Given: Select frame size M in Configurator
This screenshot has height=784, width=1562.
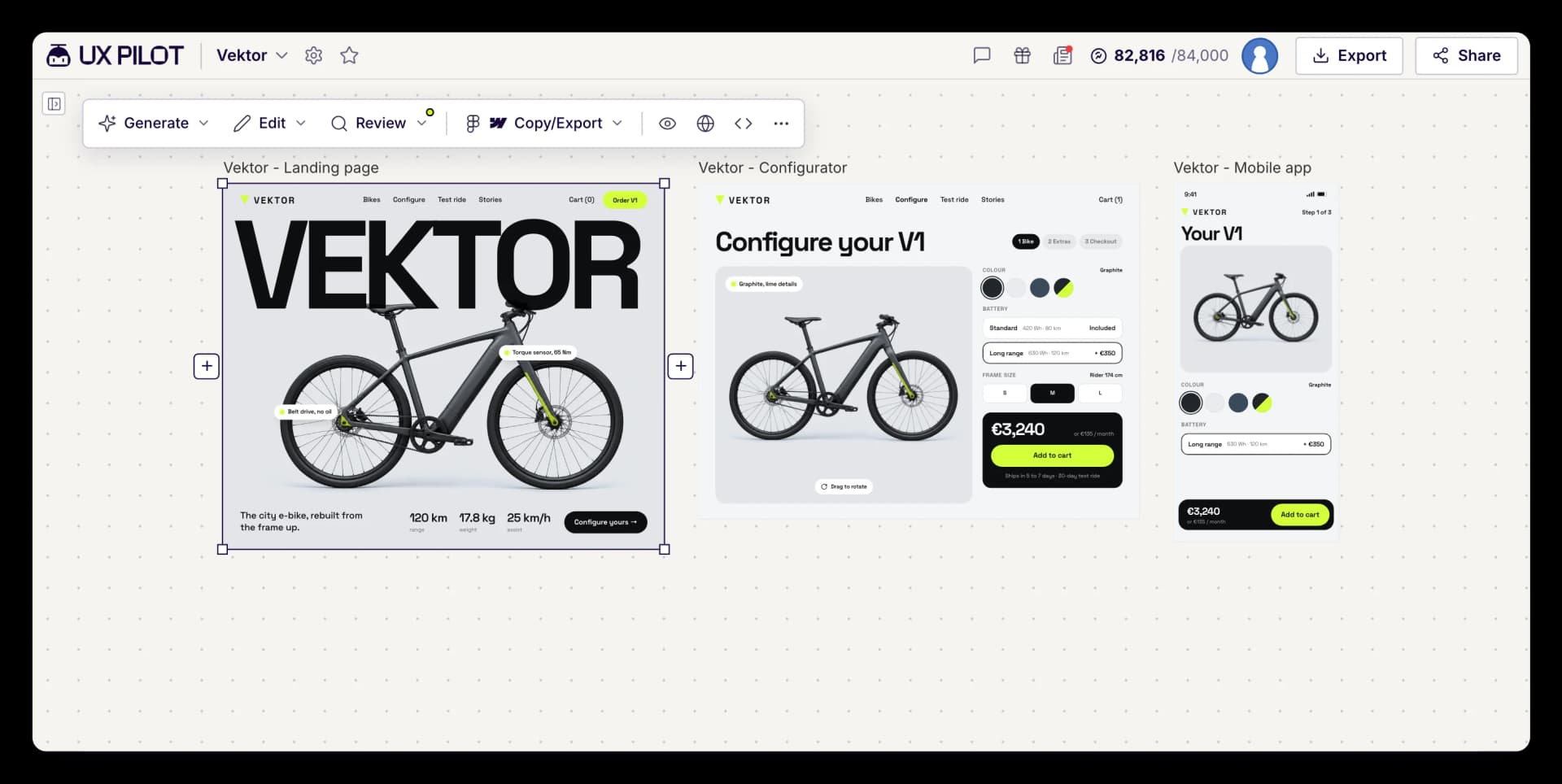Looking at the screenshot, I should coord(1052,393).
